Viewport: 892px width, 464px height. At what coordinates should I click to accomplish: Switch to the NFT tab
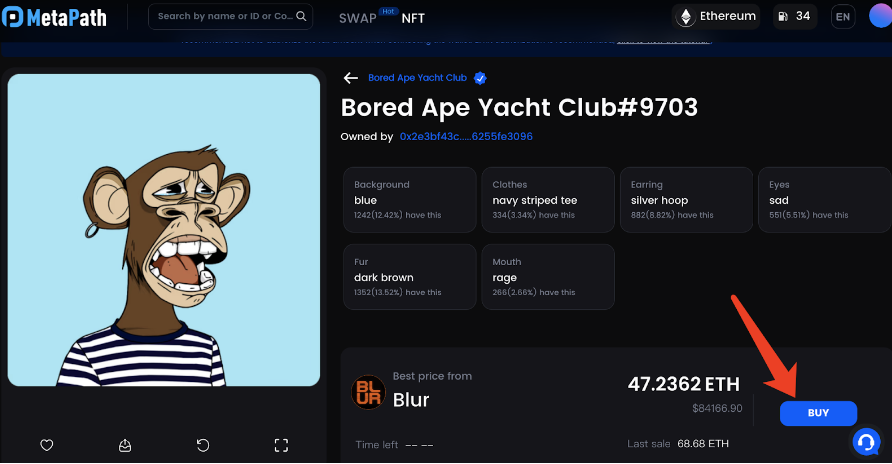coord(412,18)
